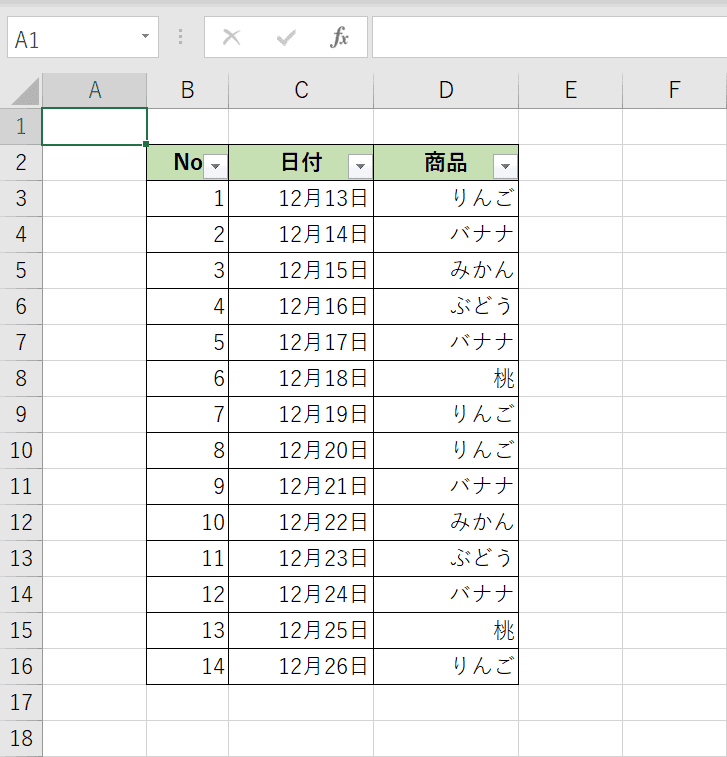Viewport: 727px width, 757px height.
Task: Select row 5 header
Action: pyautogui.click(x=21, y=270)
